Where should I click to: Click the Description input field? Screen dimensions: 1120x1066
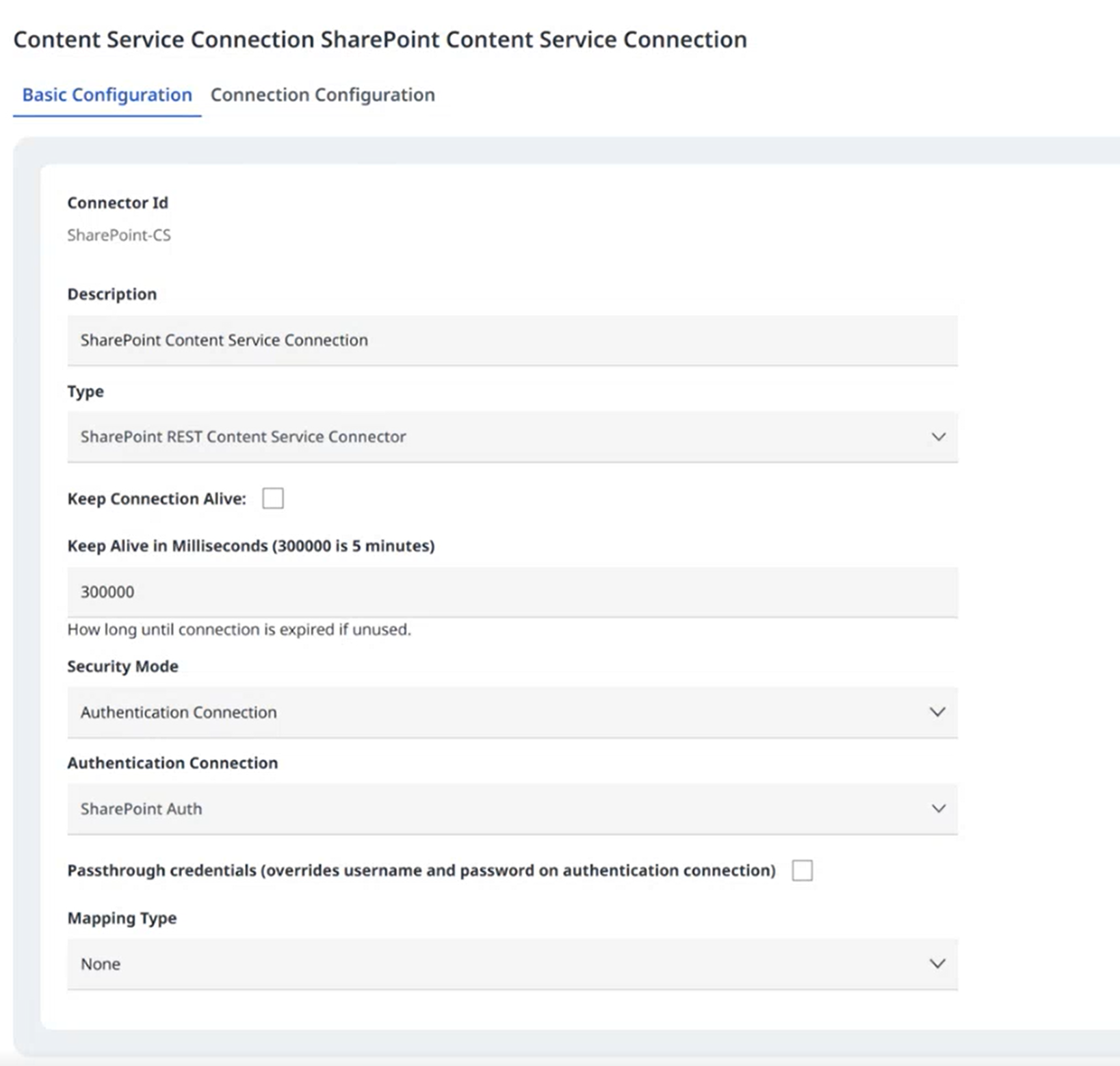click(512, 340)
